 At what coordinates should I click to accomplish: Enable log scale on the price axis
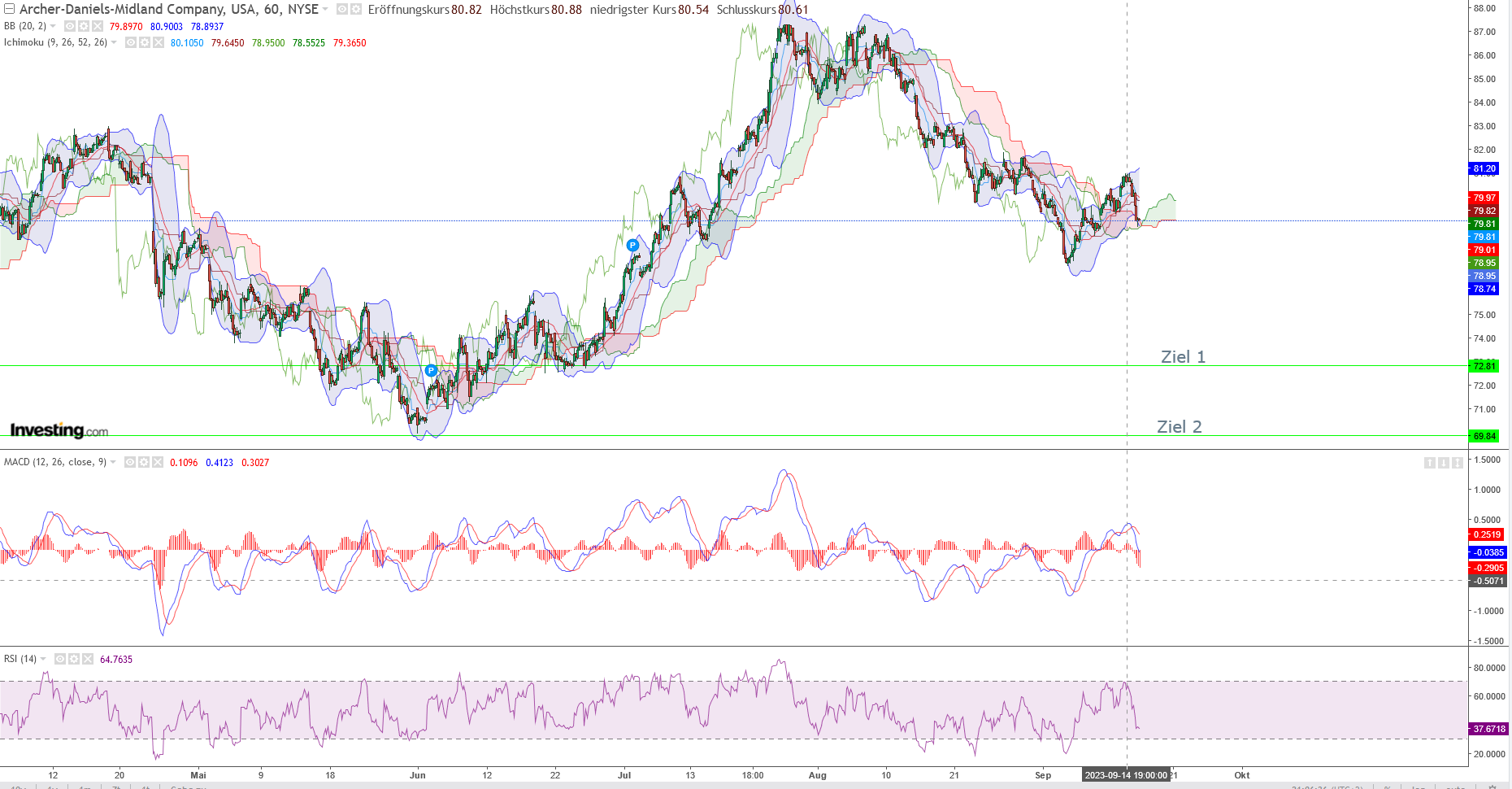[1419, 786]
